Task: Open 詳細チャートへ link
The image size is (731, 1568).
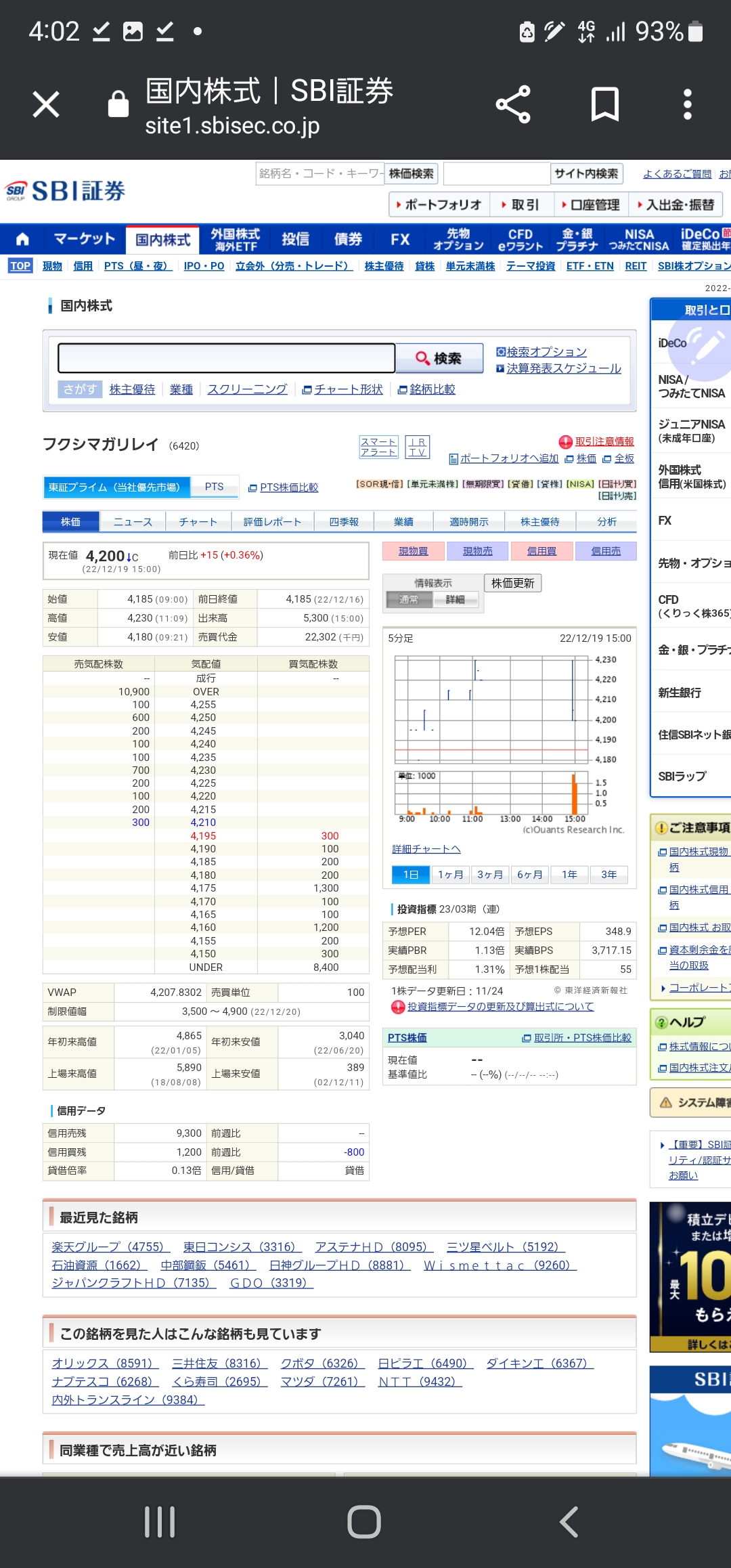Action: (426, 849)
